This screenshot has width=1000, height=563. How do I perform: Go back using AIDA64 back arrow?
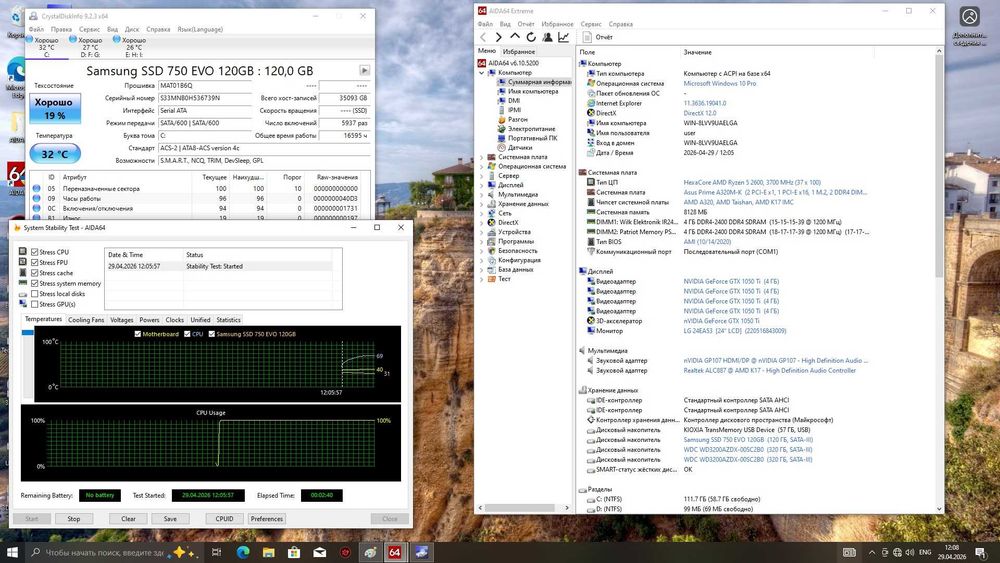click(483, 37)
